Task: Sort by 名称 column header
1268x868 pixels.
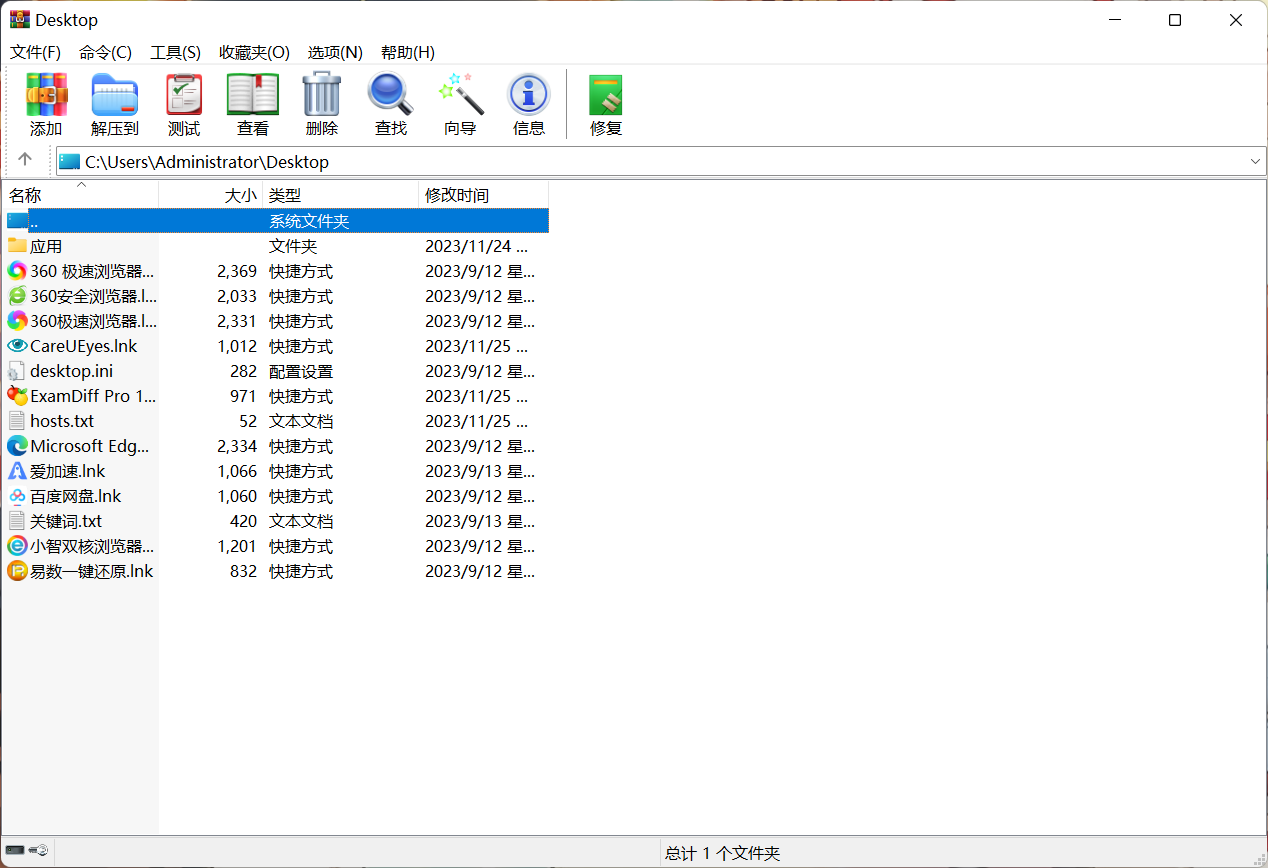Action: [80, 195]
